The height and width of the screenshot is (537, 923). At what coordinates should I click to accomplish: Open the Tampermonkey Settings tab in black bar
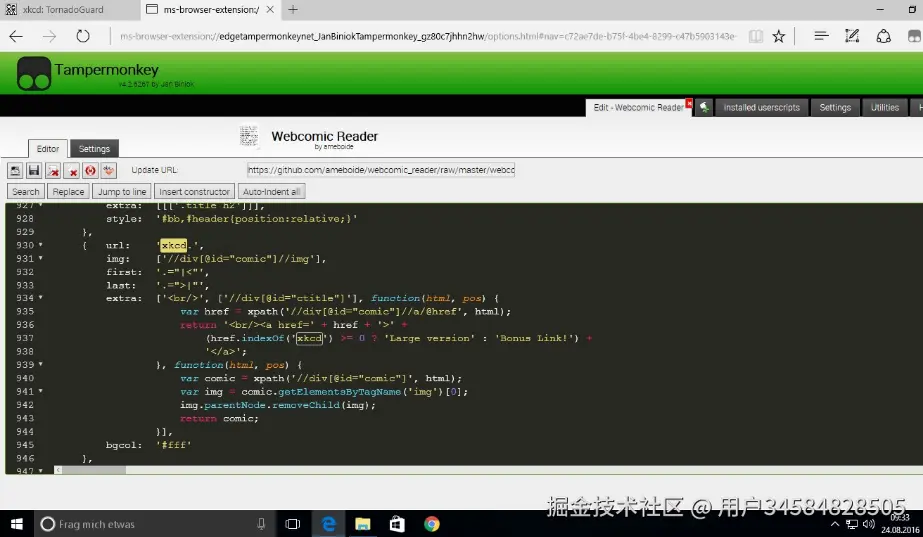point(835,108)
